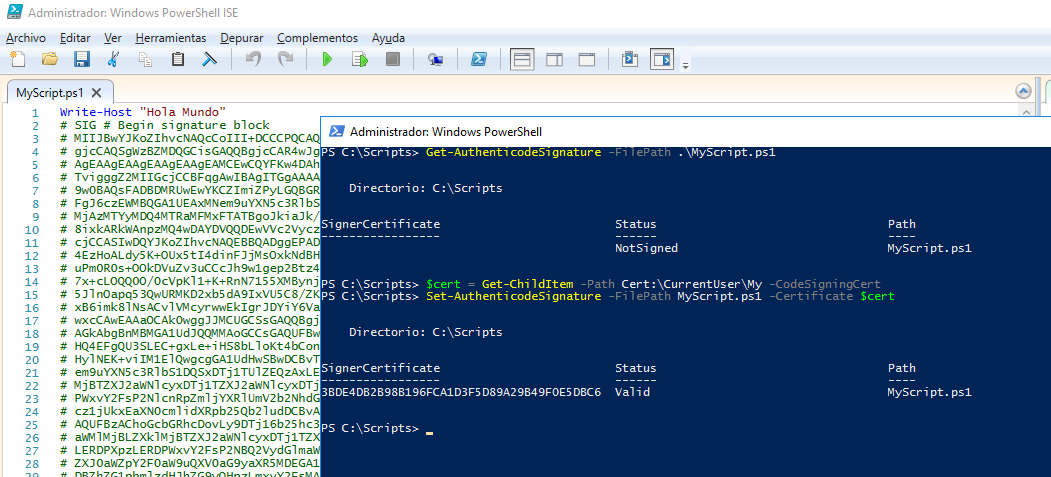
Task: Click the Windows PowerShell console title bar
Action: pyautogui.click(x=686, y=131)
